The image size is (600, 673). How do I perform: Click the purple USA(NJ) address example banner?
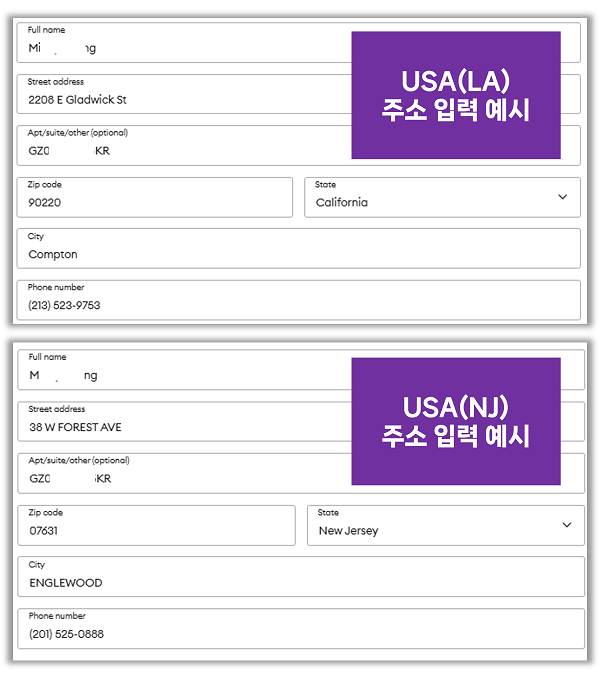455,421
